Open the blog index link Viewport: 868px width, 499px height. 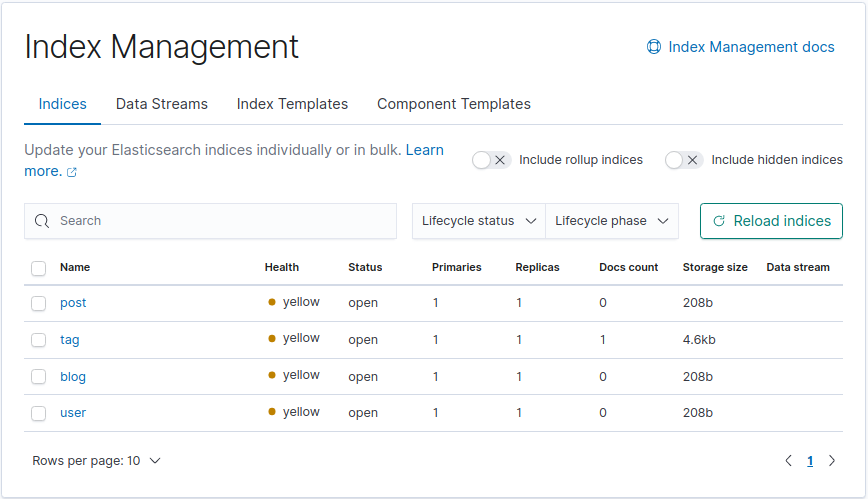pos(73,377)
